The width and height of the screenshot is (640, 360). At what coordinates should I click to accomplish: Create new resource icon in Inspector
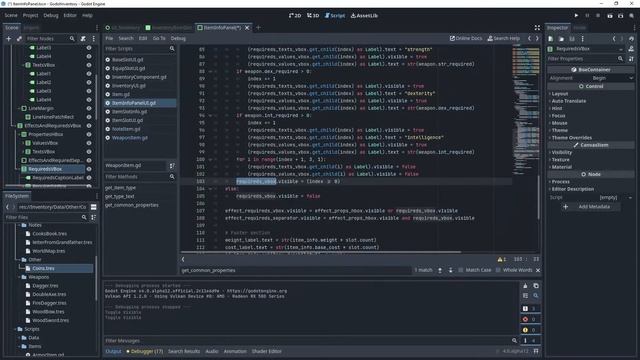coord(551,38)
